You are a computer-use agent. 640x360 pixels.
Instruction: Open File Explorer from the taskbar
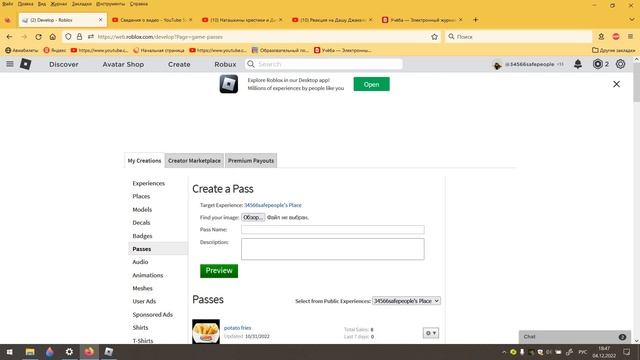point(30,352)
